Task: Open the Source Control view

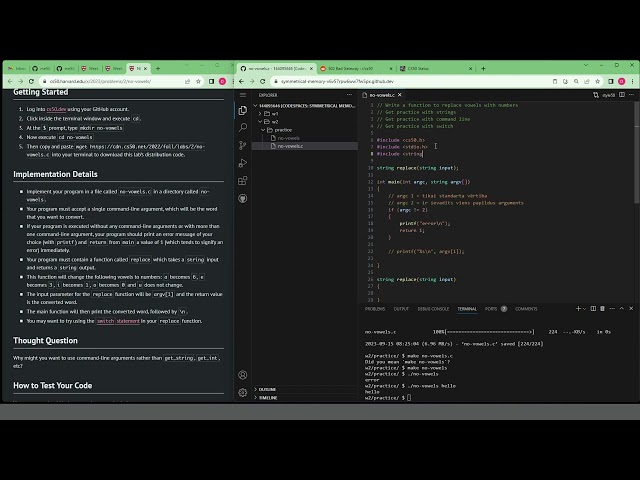Action: pyautogui.click(x=243, y=145)
